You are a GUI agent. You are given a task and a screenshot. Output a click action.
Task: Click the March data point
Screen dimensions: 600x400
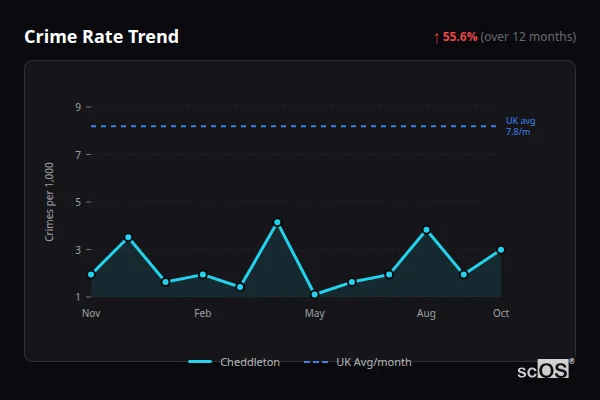[x=240, y=287]
